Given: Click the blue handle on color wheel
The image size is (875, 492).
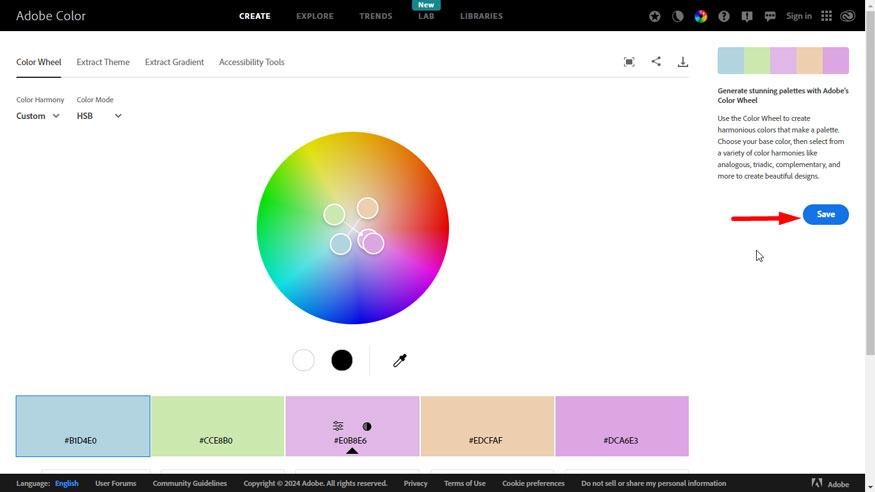Looking at the screenshot, I should 340,244.
